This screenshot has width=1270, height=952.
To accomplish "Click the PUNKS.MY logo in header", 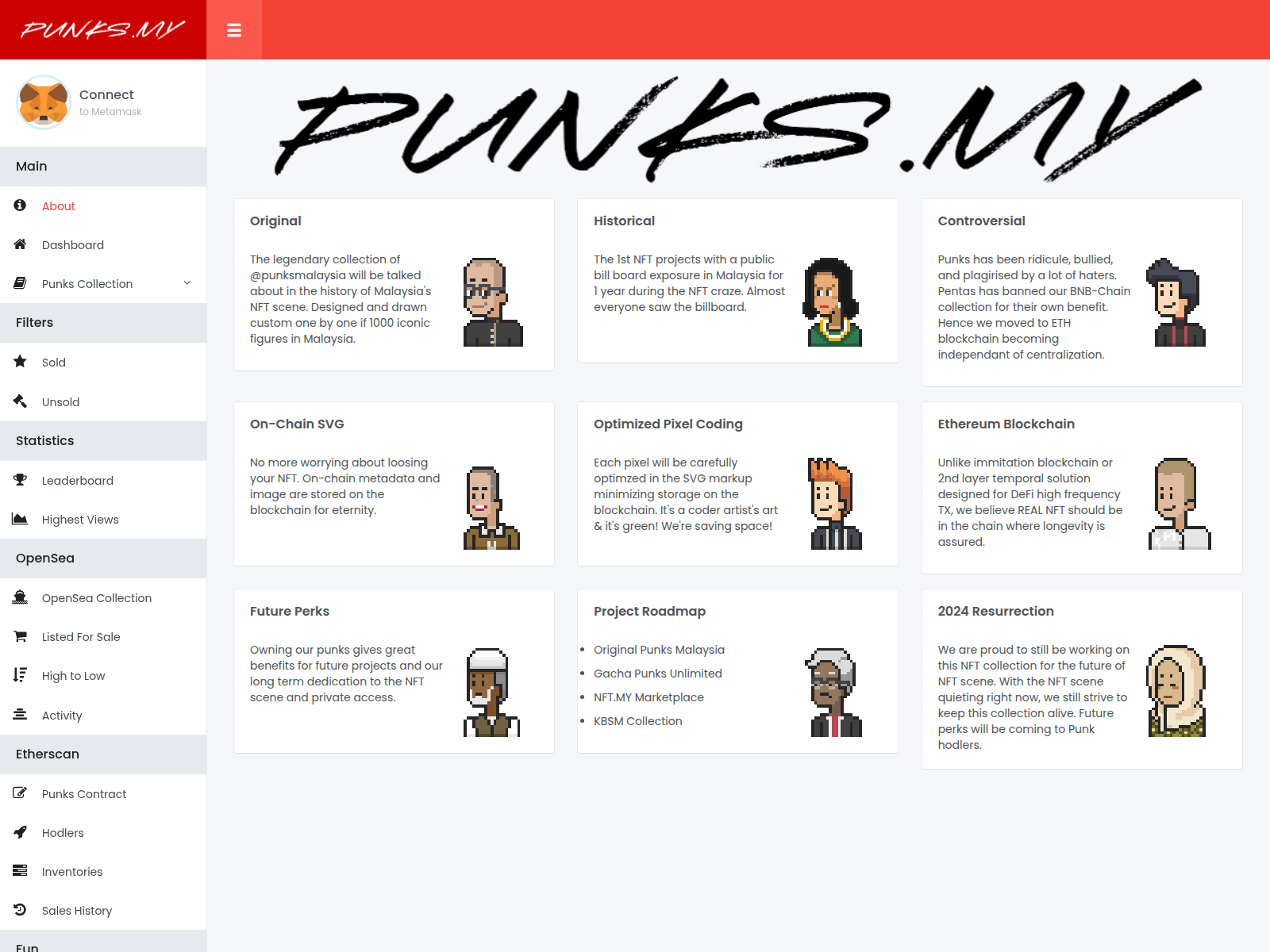I will [x=103, y=30].
